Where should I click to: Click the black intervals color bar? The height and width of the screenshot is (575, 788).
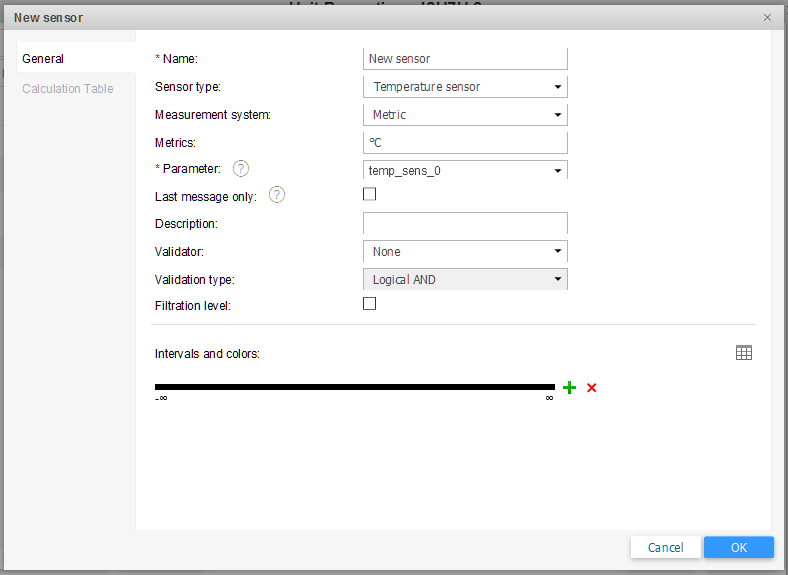pyautogui.click(x=354, y=387)
